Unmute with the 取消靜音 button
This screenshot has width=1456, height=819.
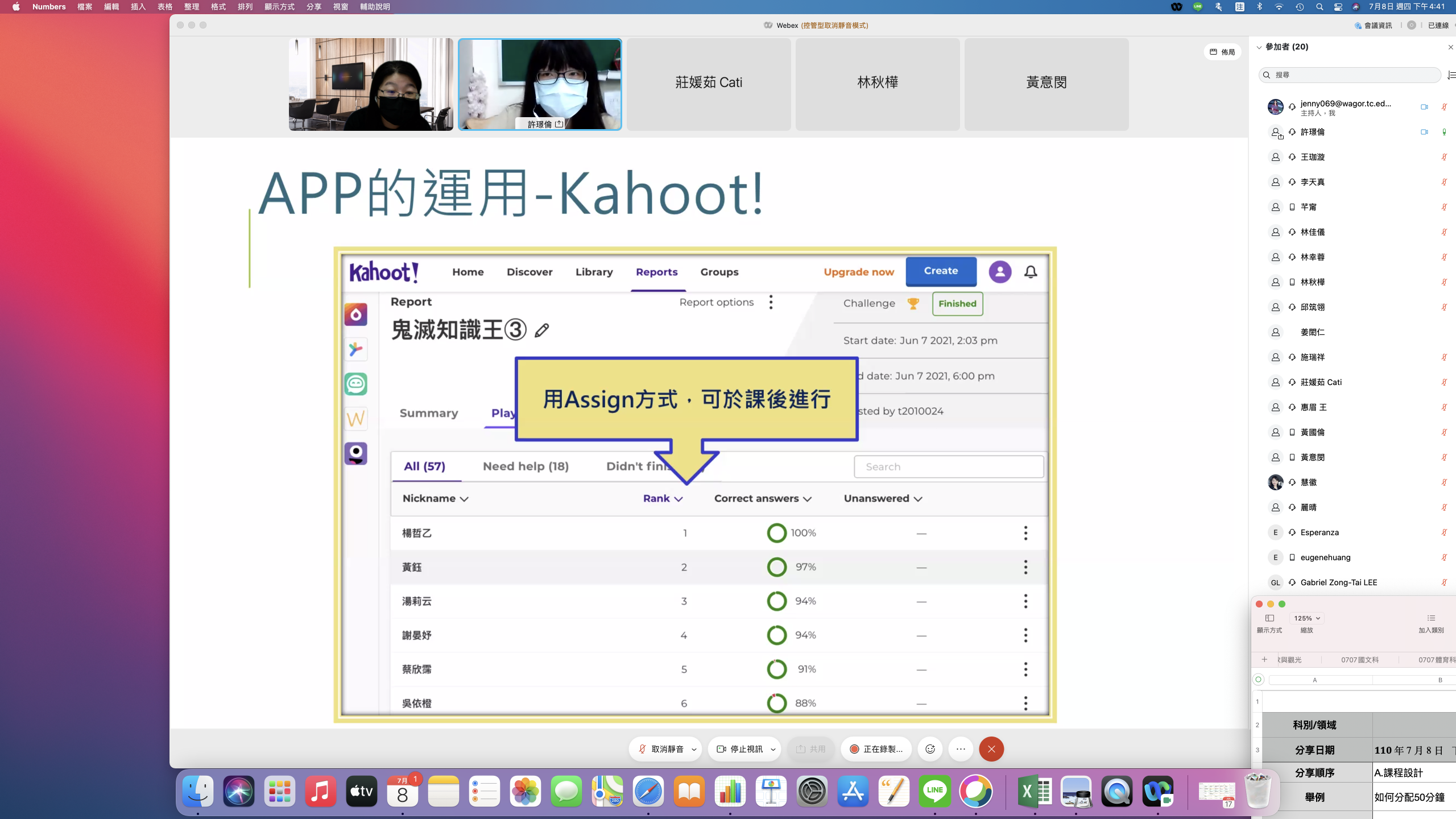pyautogui.click(x=661, y=749)
